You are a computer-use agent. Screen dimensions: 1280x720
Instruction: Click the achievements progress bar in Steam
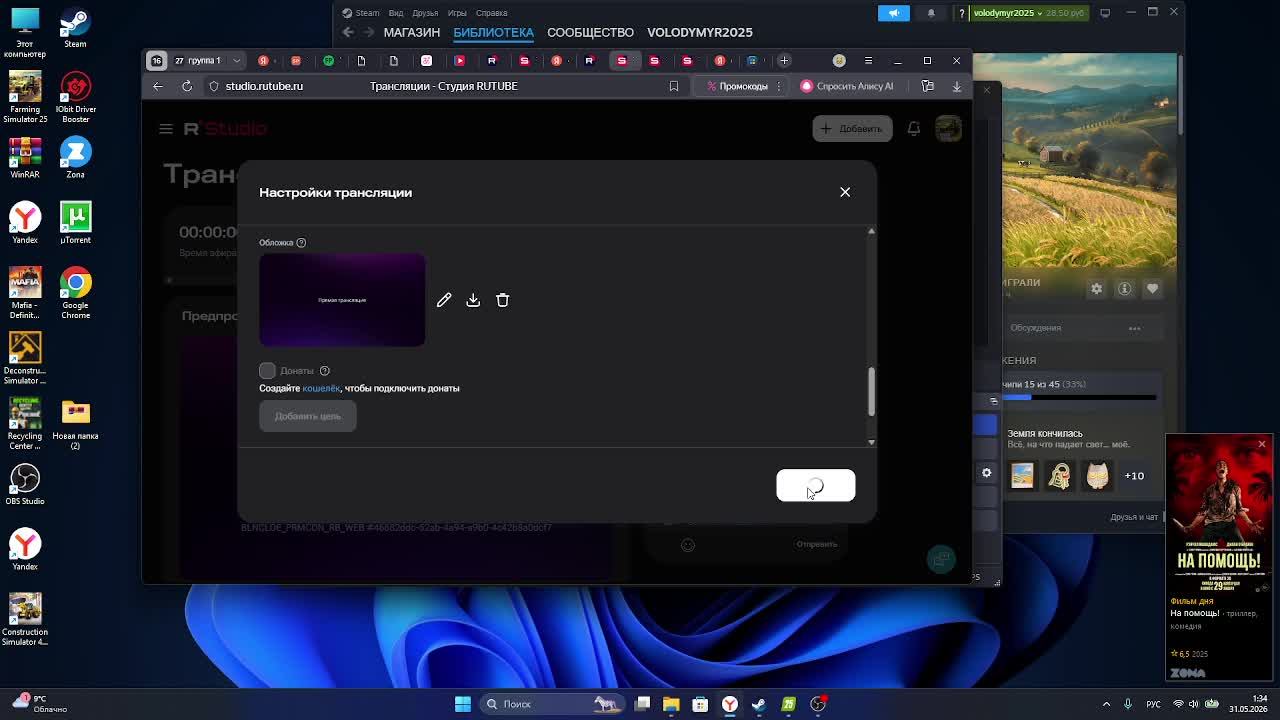click(1080, 398)
